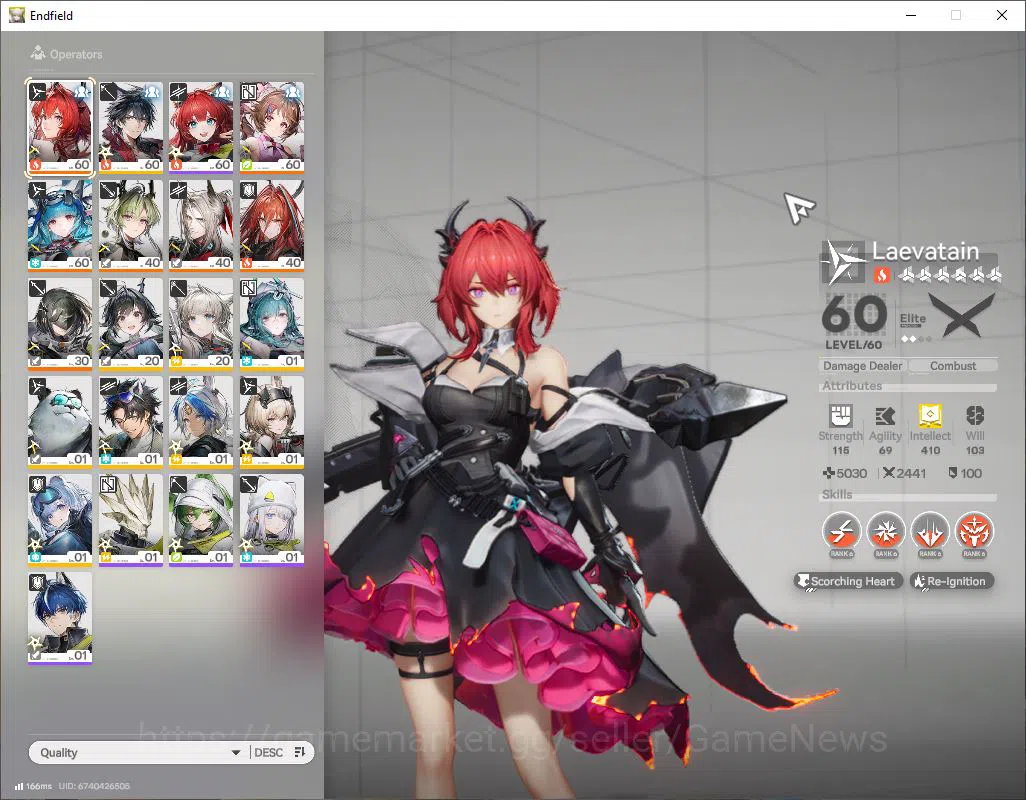Click the Laevatain class emblem icon

pyautogui.click(x=841, y=263)
